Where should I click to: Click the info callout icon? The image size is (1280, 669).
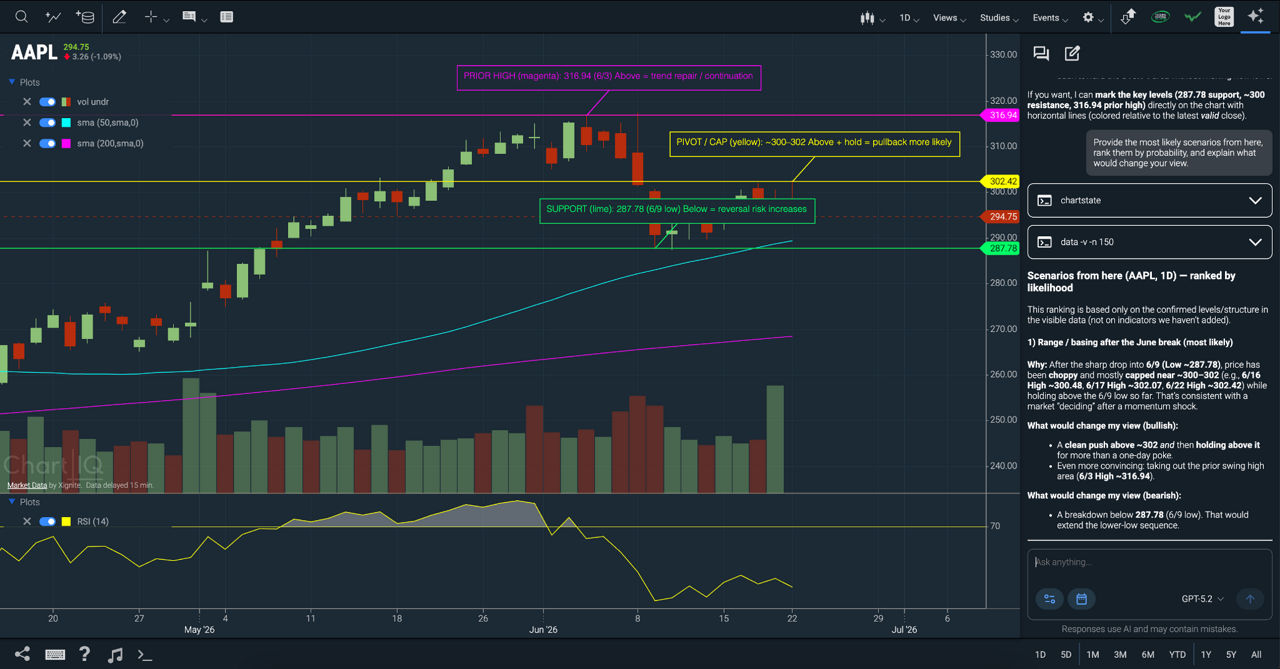(x=189, y=17)
